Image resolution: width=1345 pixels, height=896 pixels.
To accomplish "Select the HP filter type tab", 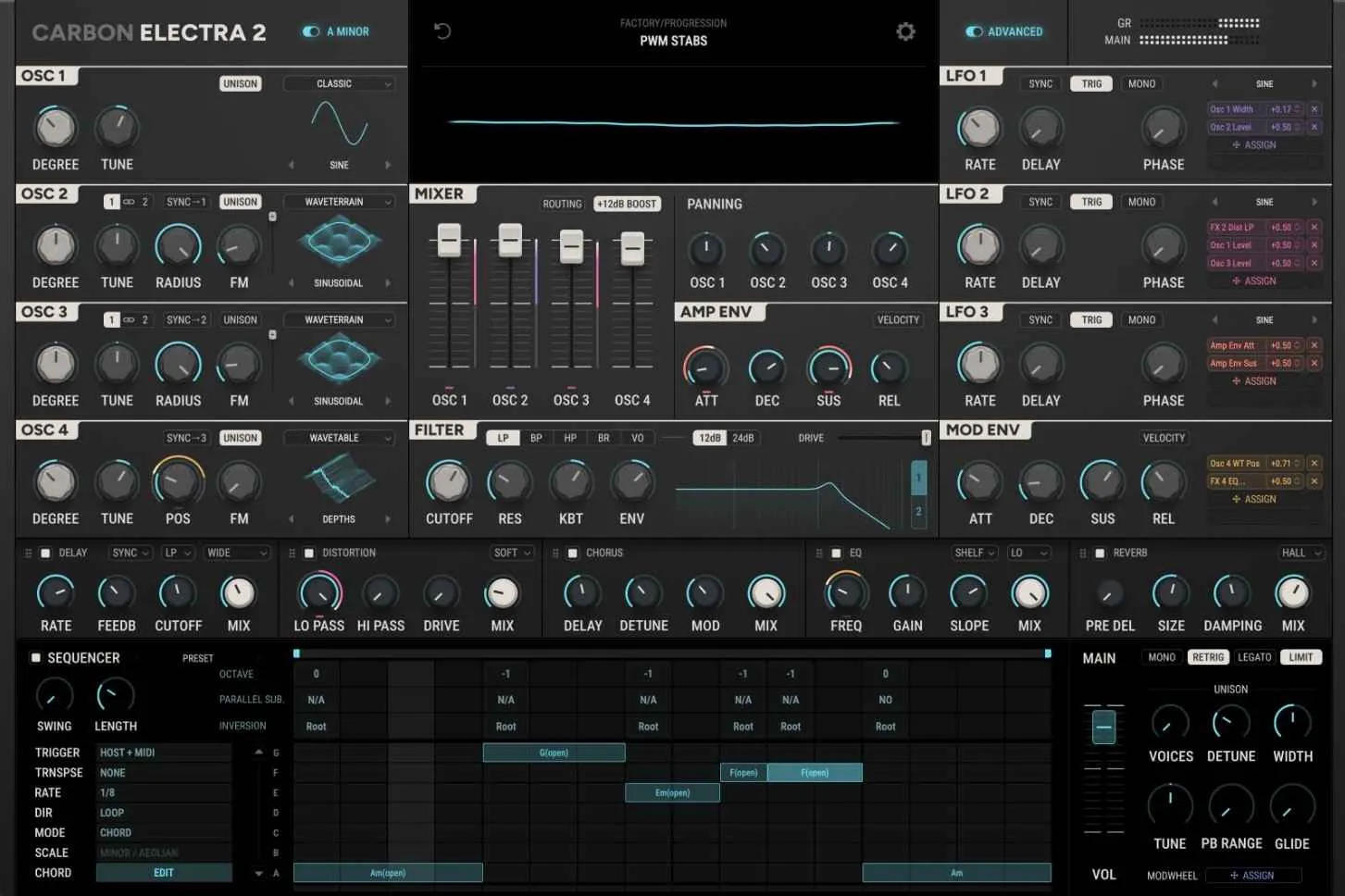I will pos(570,438).
